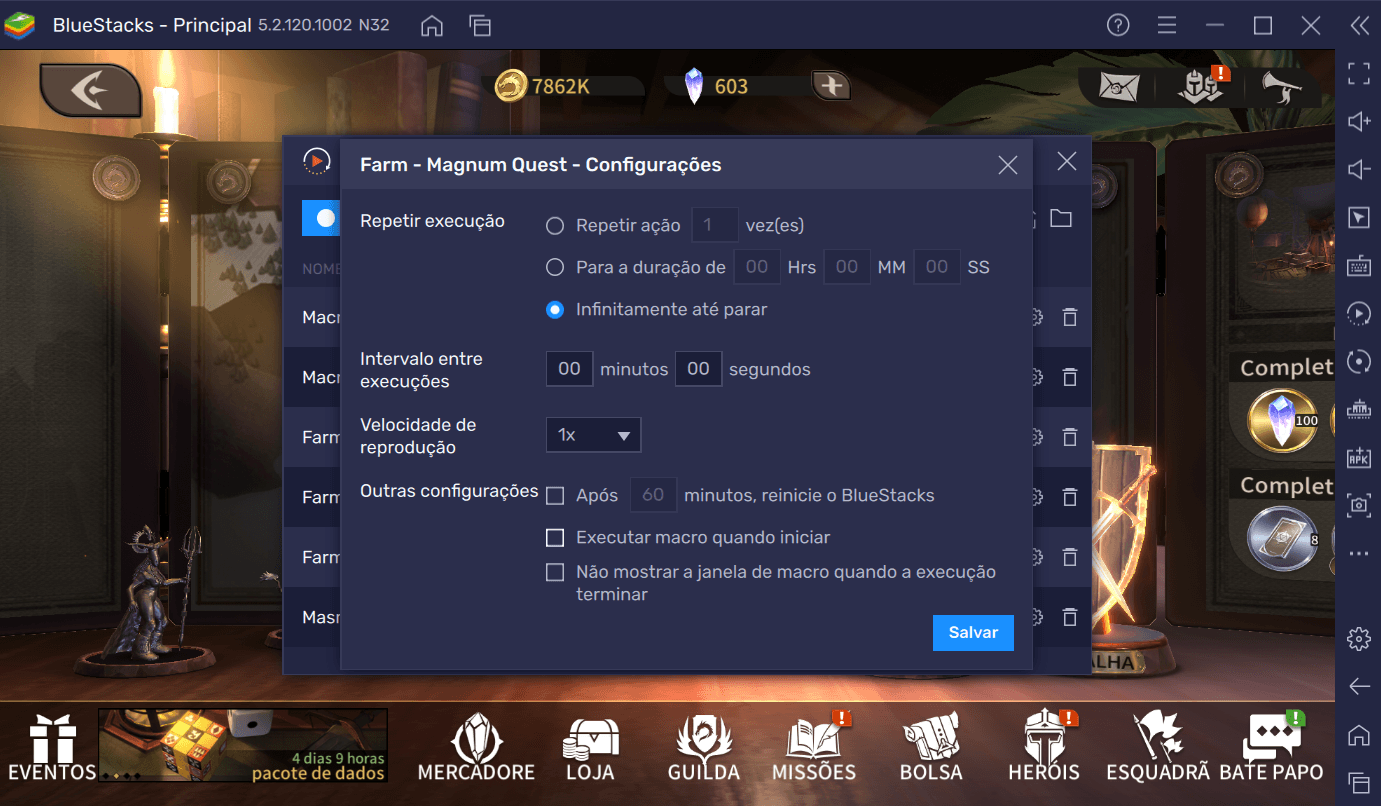1381x806 pixels.
Task: Close the macro manager window behind dialog
Action: pyautogui.click(x=1067, y=161)
